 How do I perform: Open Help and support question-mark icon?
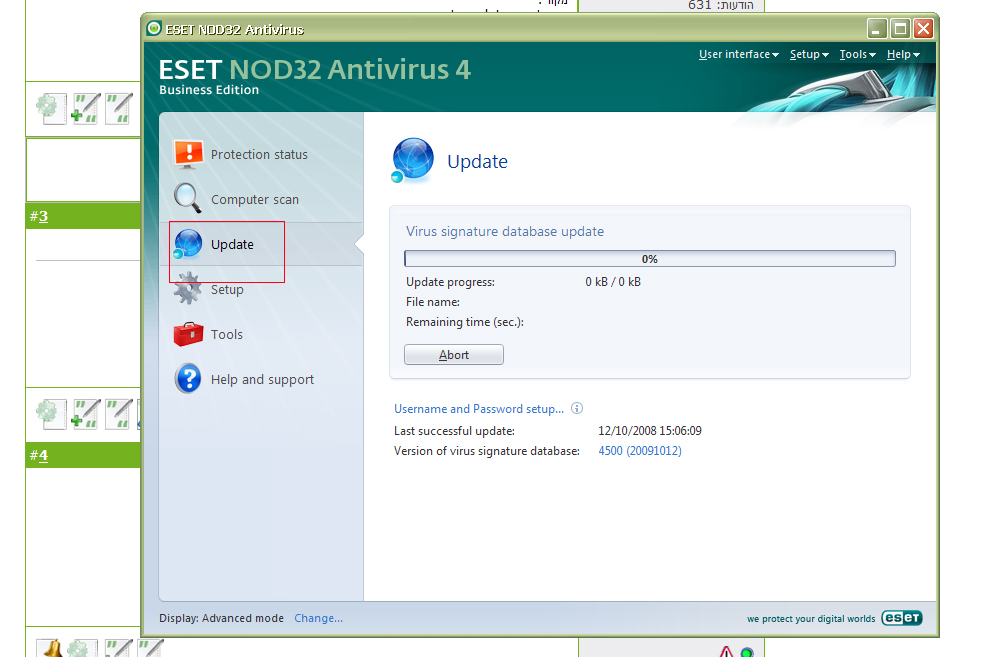tap(188, 379)
